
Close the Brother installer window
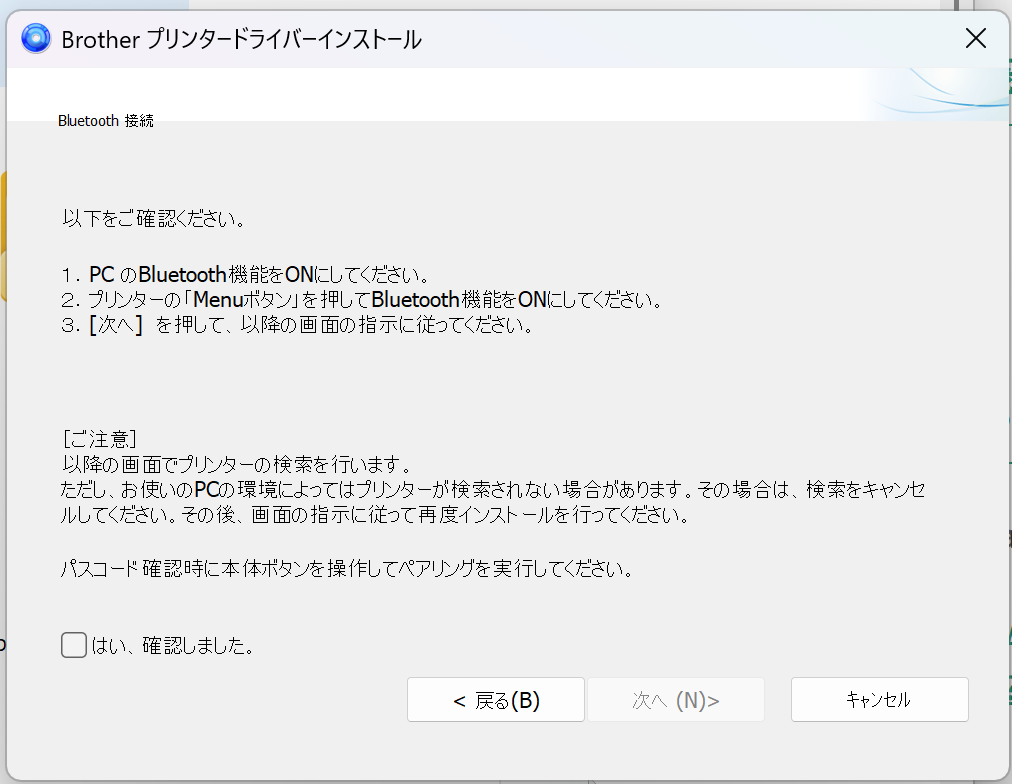pos(975,38)
